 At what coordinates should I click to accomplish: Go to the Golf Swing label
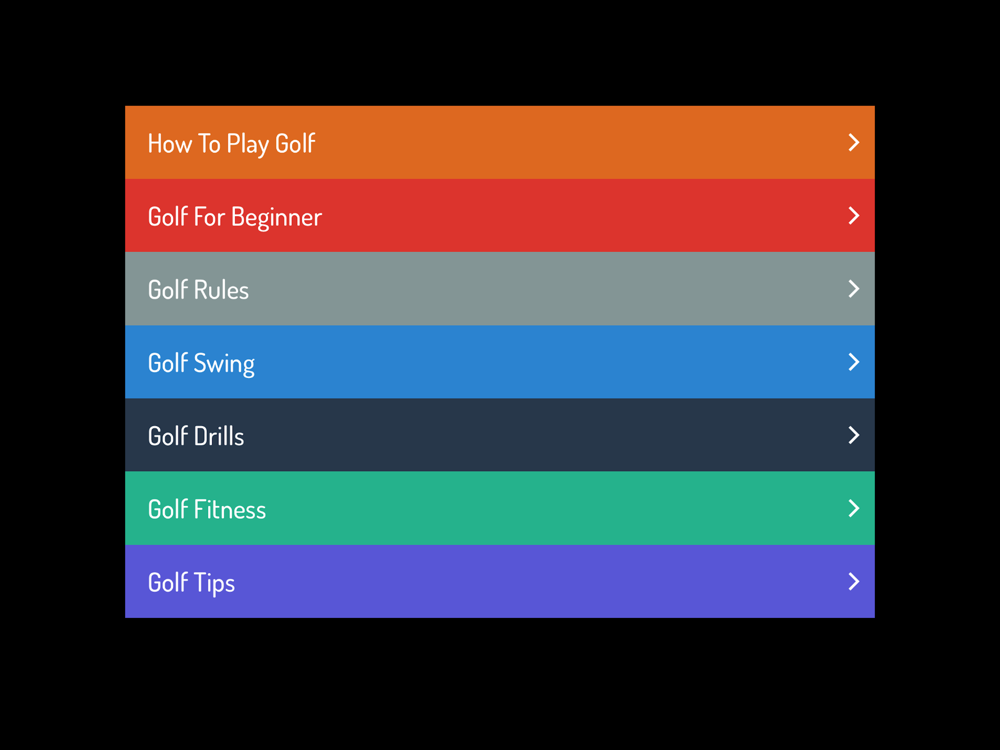pos(201,363)
